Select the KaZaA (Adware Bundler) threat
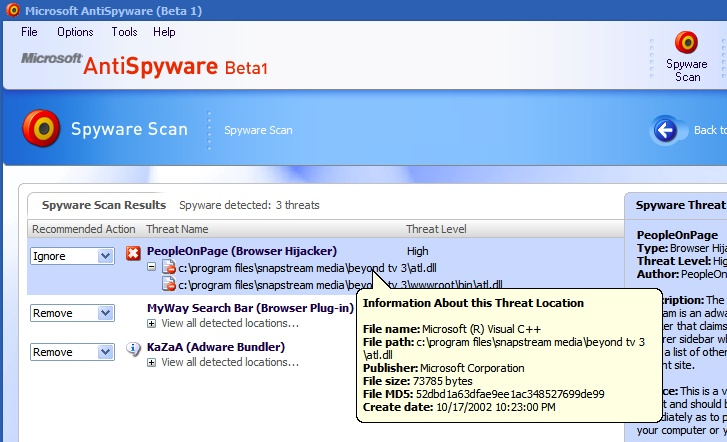727x442 pixels. click(216, 347)
